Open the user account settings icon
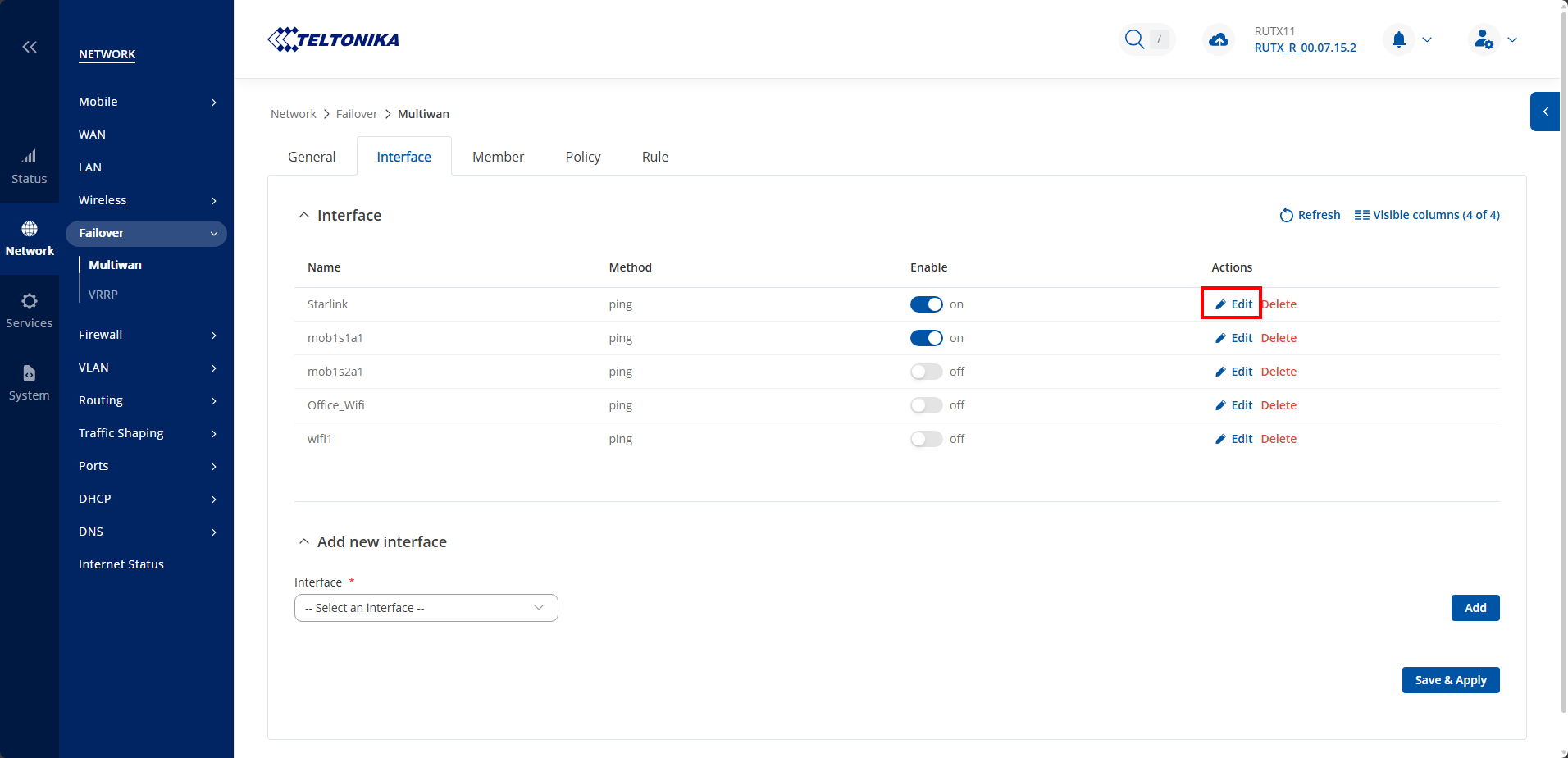Image resolution: width=1568 pixels, height=758 pixels. 1484,39
